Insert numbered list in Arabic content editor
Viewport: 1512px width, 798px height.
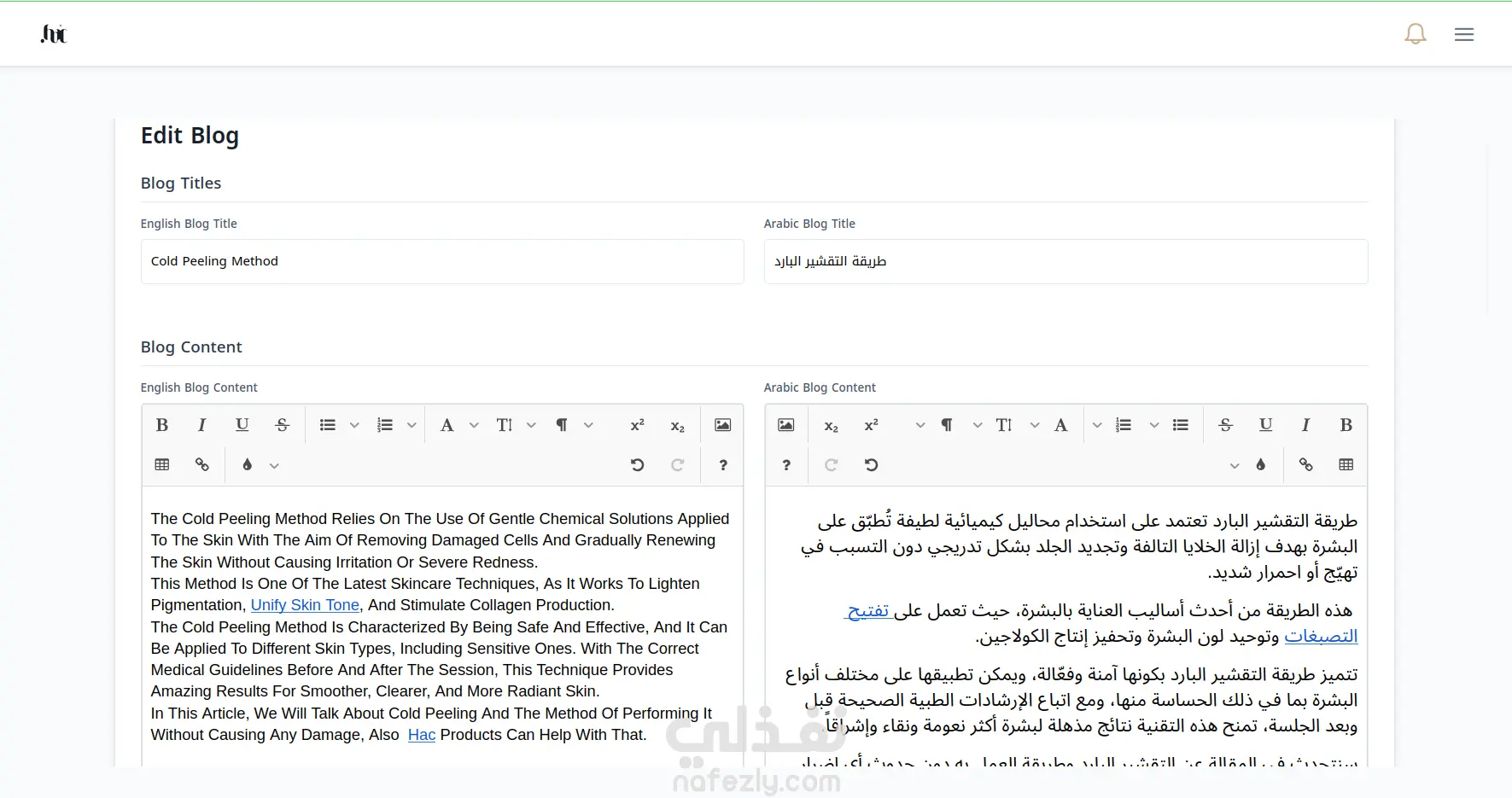click(x=1124, y=425)
